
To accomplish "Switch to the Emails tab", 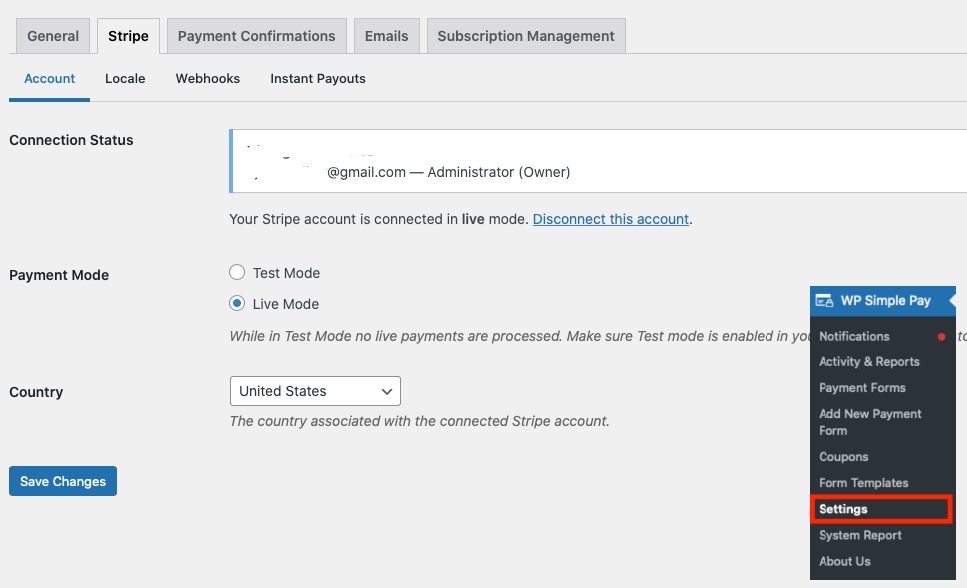I will click(x=386, y=36).
